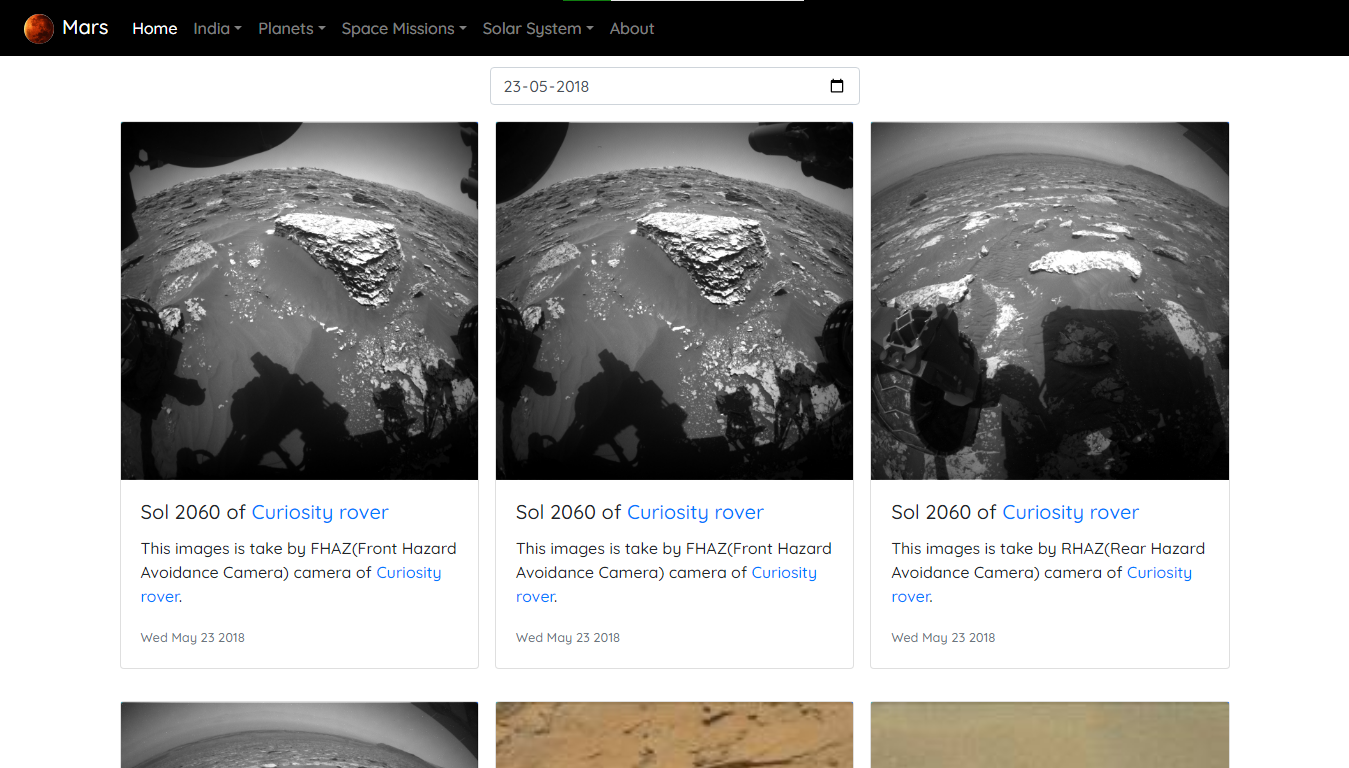Screen dimensions: 1349x768
Task: Click 'Wed May 23 2018' in second card
Action: click(x=568, y=637)
